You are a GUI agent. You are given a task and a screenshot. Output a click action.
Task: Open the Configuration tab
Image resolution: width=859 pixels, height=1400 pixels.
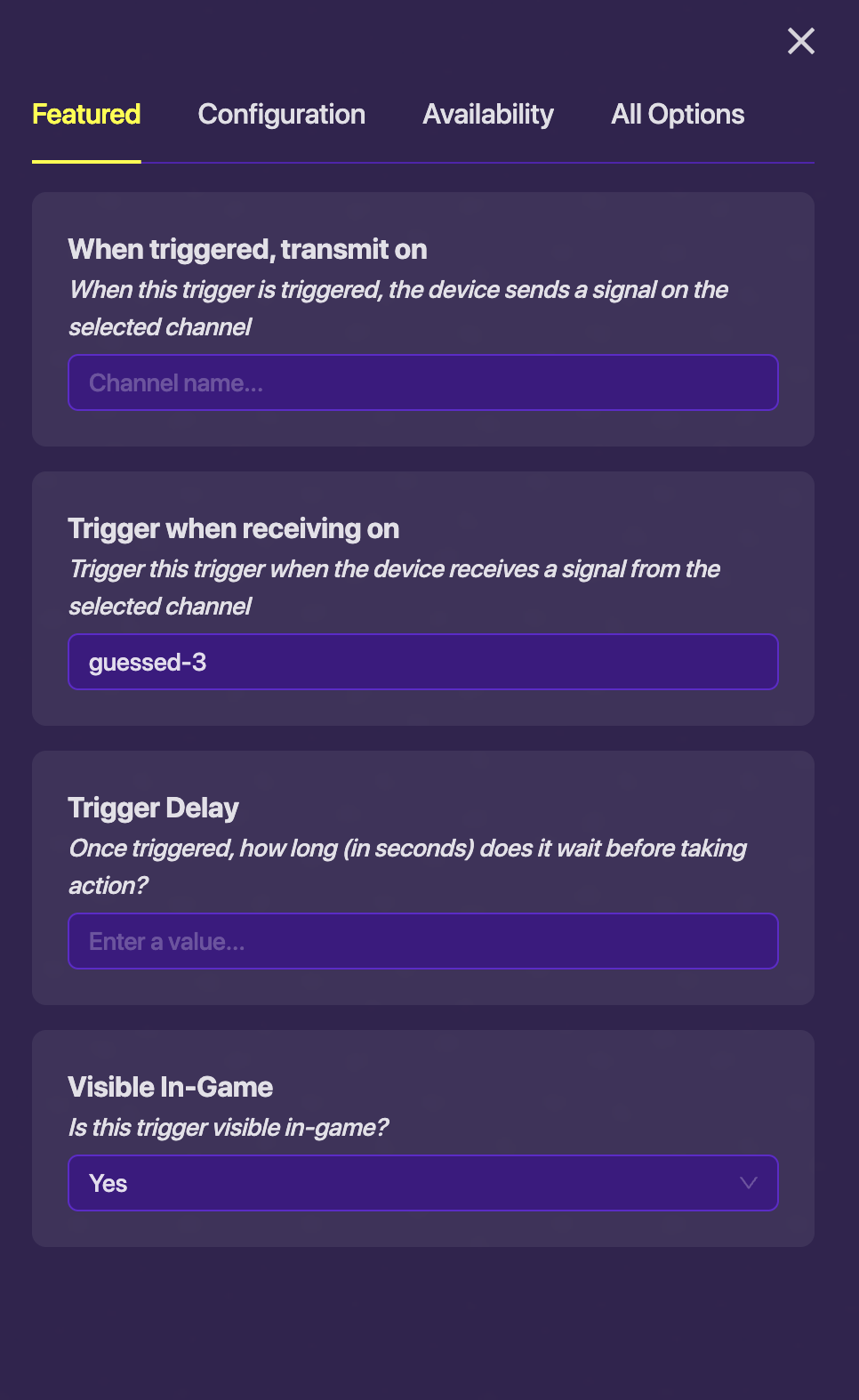coord(281,115)
